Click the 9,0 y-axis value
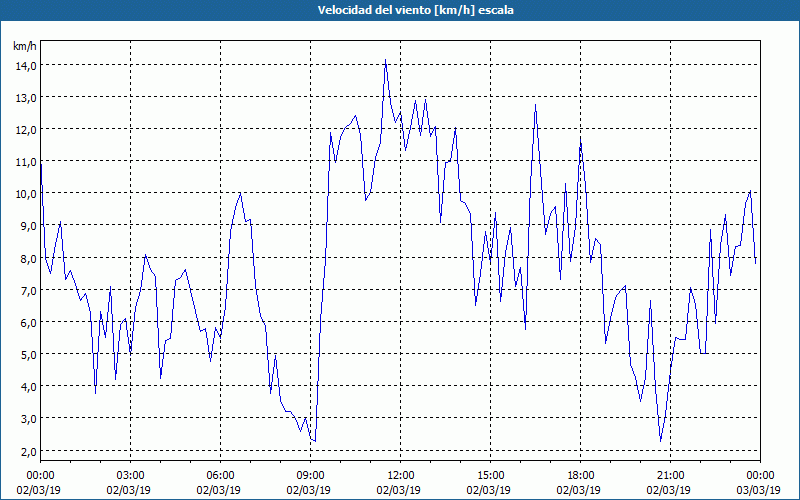This screenshot has width=800, height=500. tap(29, 226)
